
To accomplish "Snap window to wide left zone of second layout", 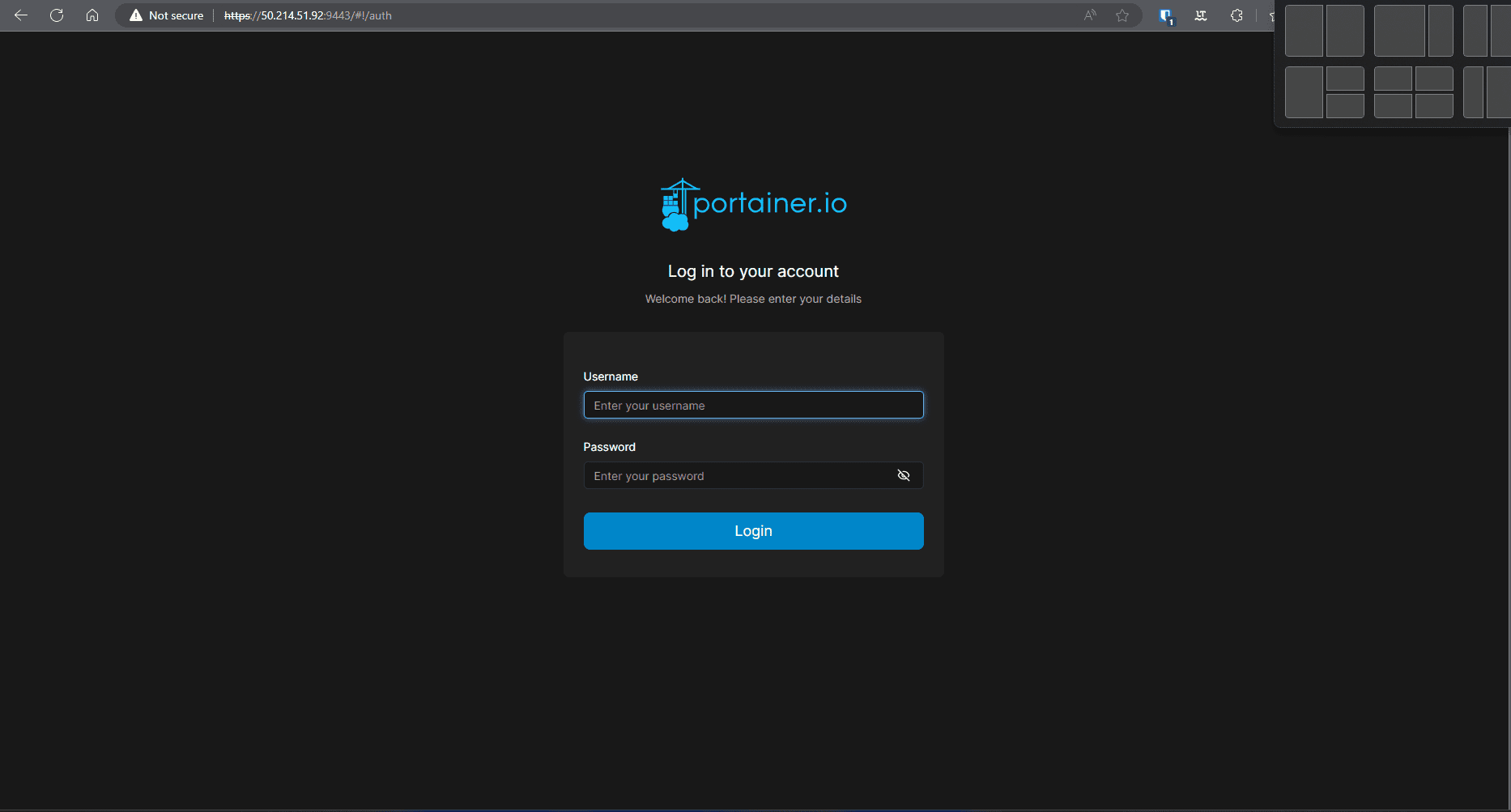I will point(1399,31).
